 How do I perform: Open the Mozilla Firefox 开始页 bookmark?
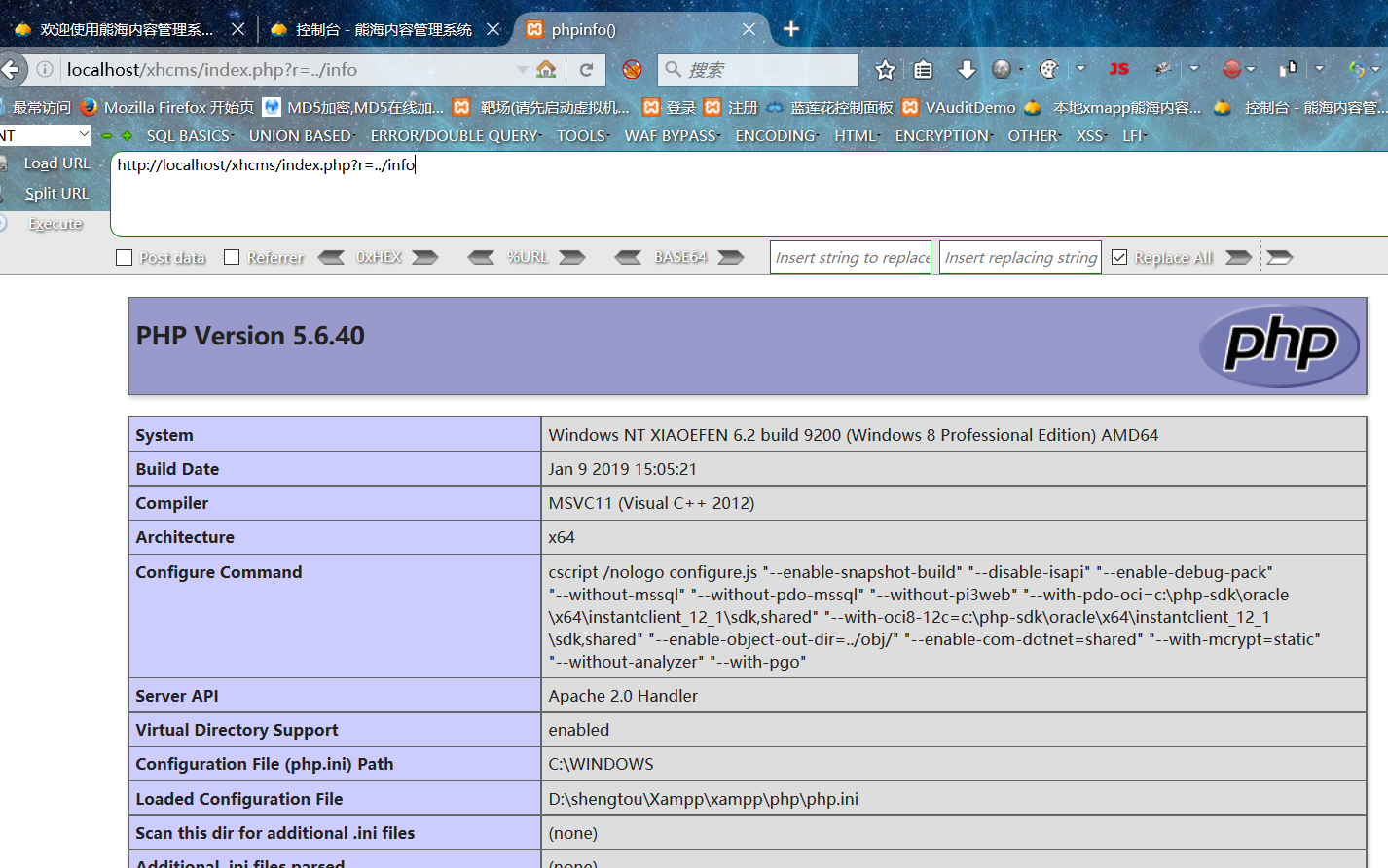167,107
